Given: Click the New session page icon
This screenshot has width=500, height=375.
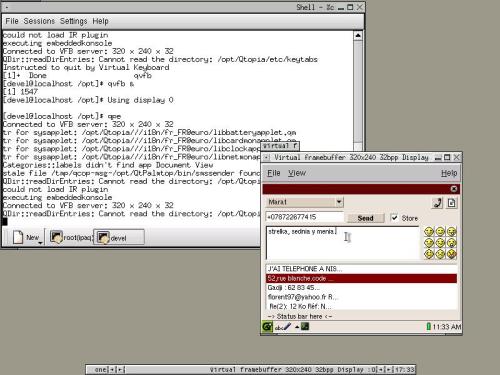Looking at the screenshot, I should tap(18, 237).
